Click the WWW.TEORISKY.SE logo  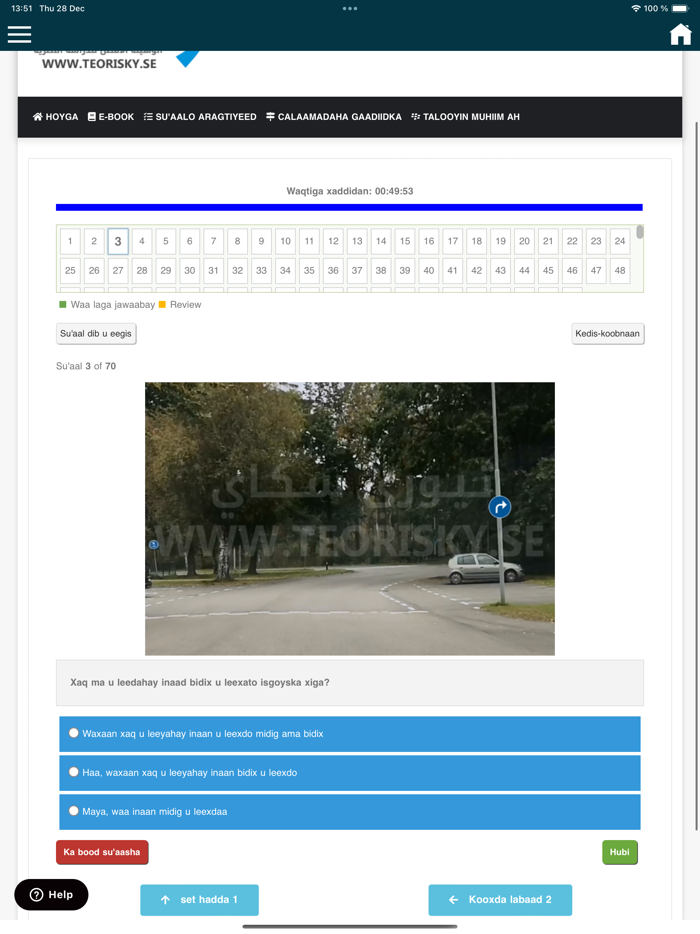tap(99, 63)
